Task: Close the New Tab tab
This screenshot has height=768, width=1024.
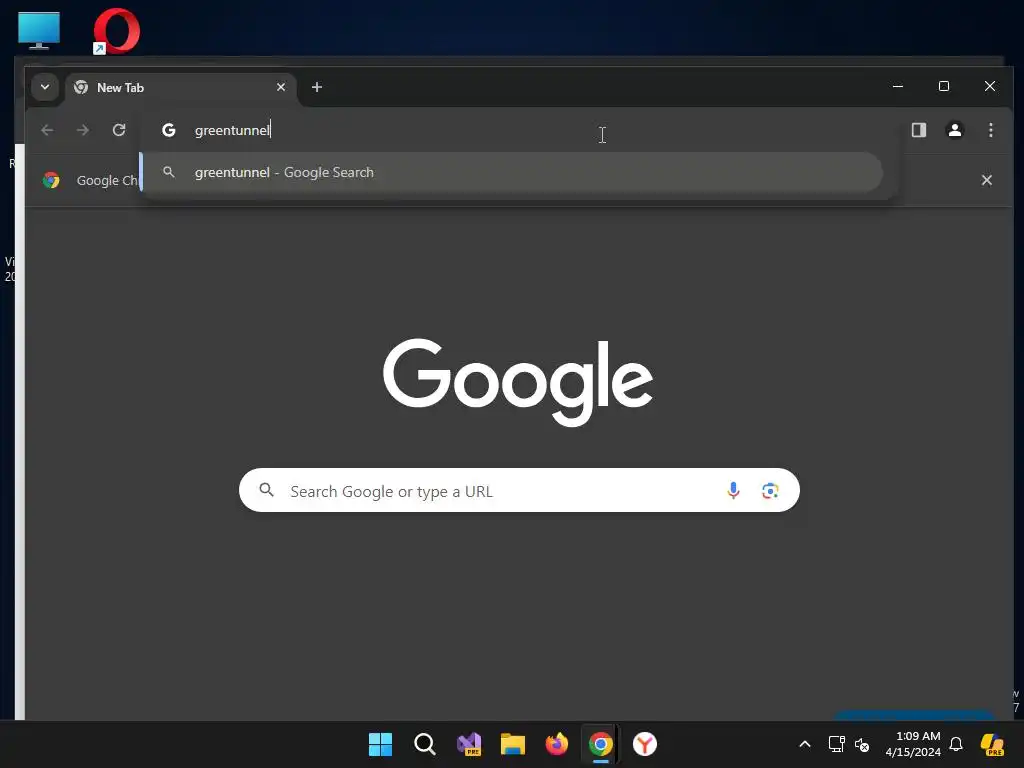Action: click(281, 87)
